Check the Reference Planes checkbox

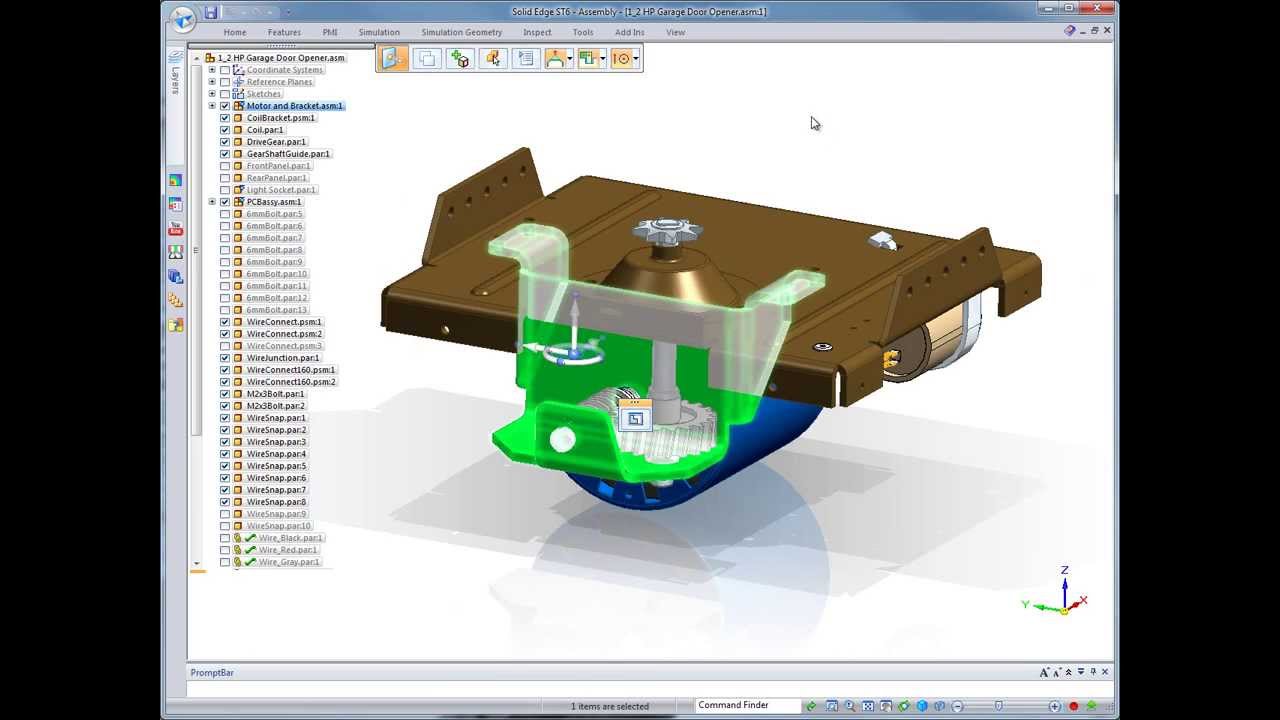click(225, 82)
